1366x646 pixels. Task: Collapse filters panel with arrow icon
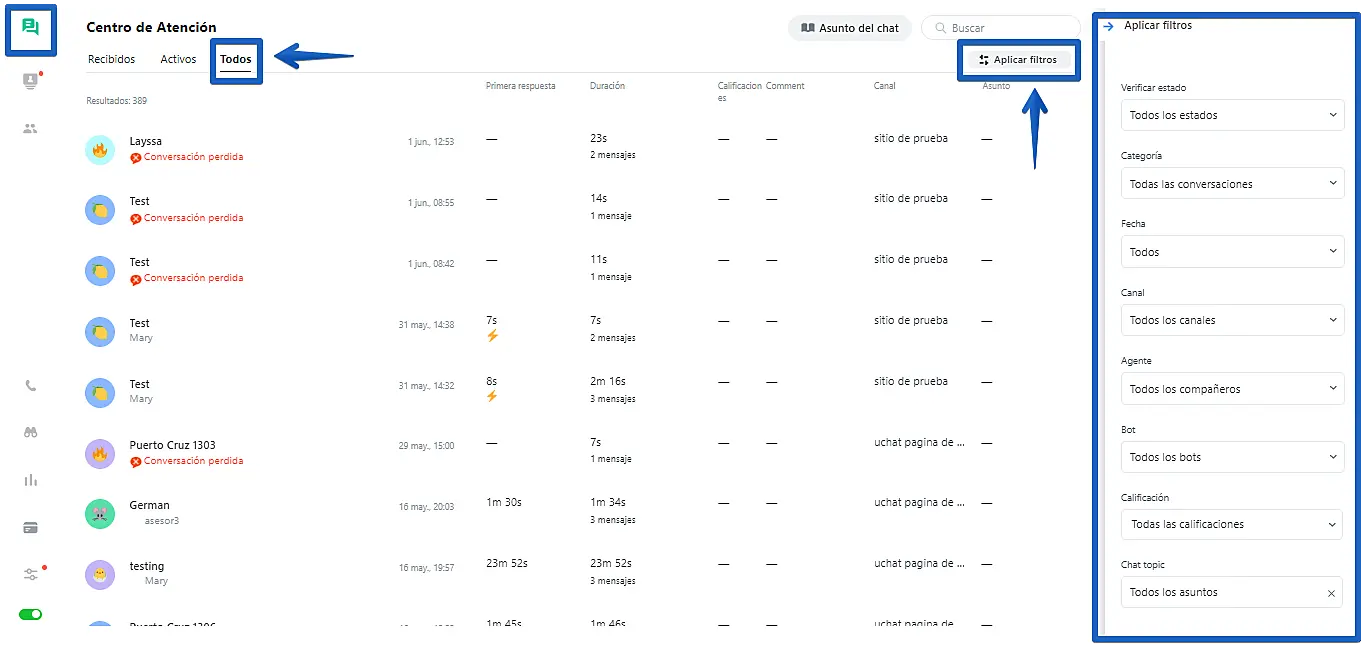pos(1108,26)
